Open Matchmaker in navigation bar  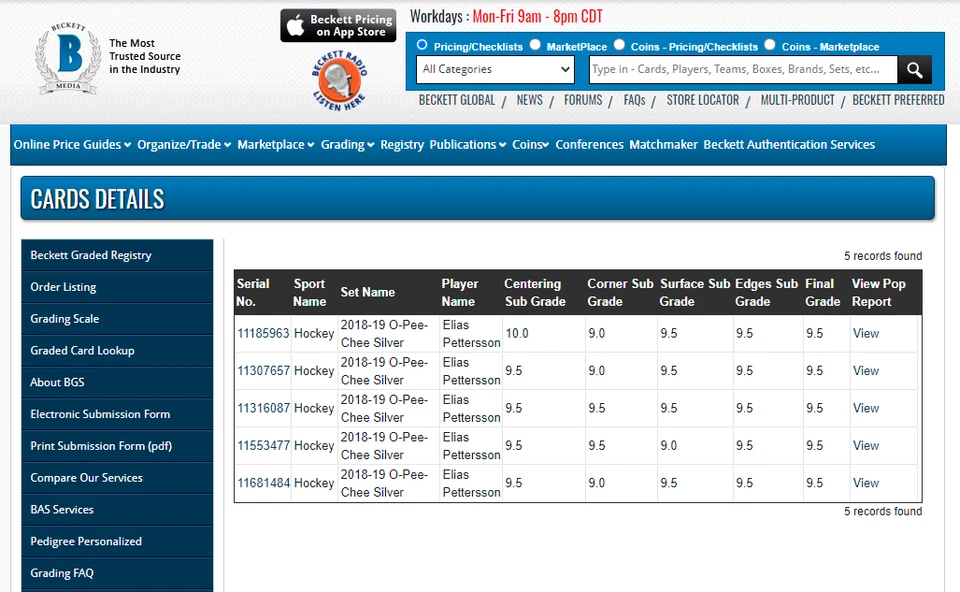pos(663,144)
